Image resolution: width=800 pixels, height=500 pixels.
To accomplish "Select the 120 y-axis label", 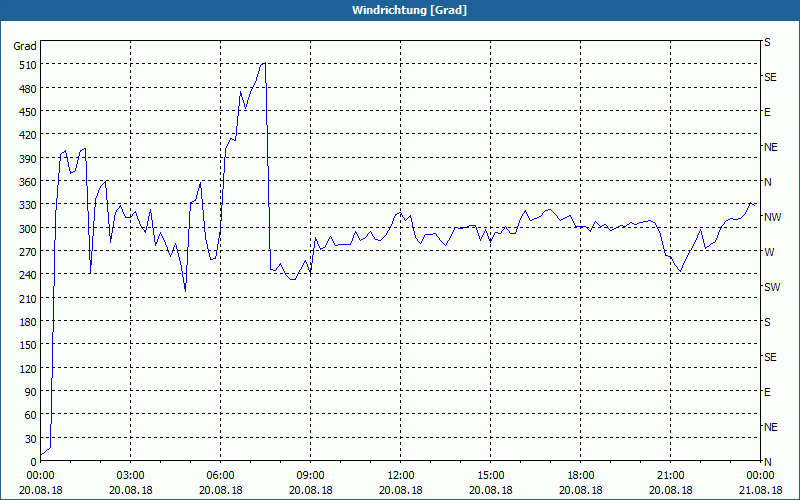I will pos(28,368).
